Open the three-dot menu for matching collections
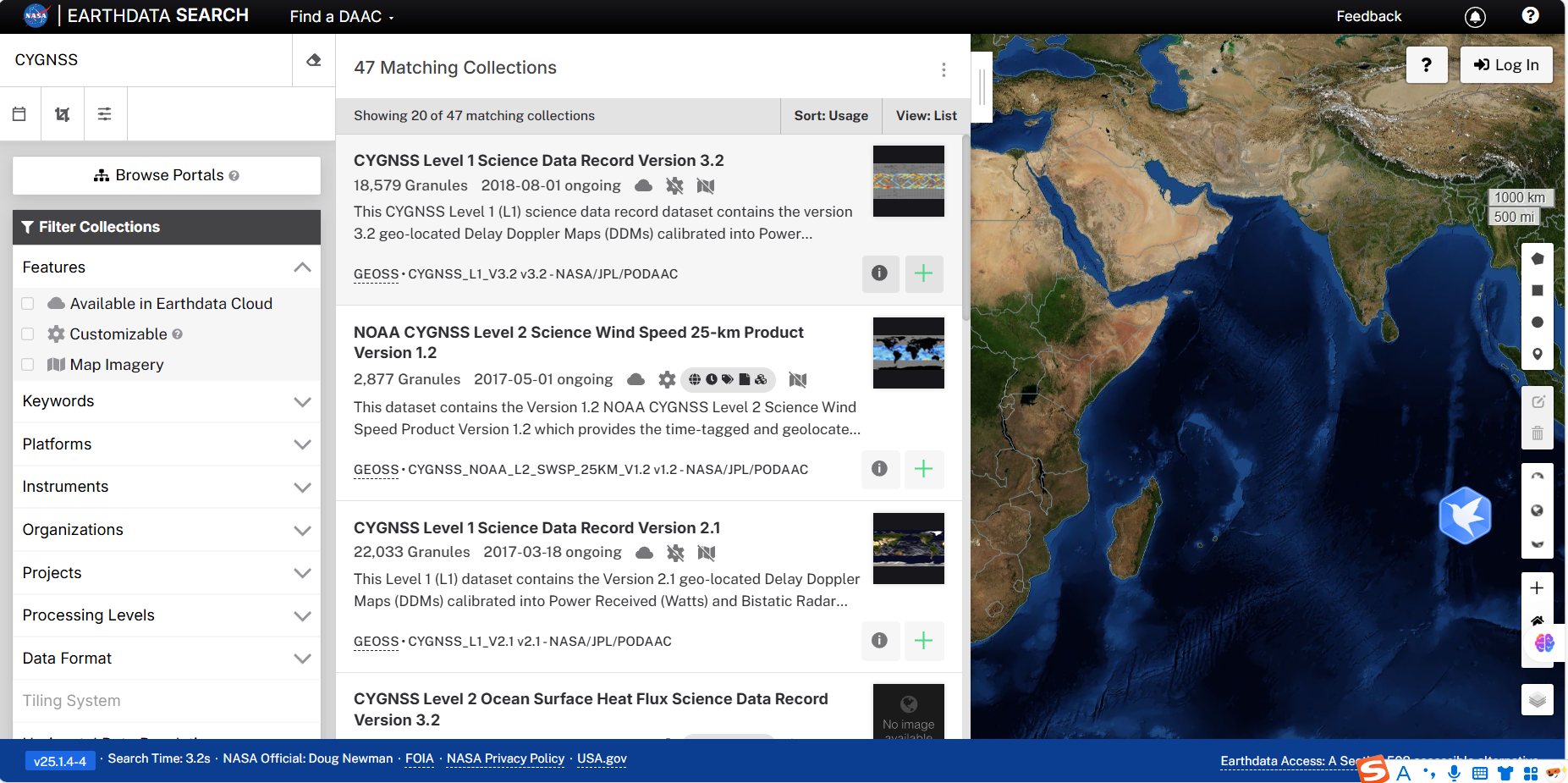Image resolution: width=1568 pixels, height=783 pixels. tap(944, 69)
